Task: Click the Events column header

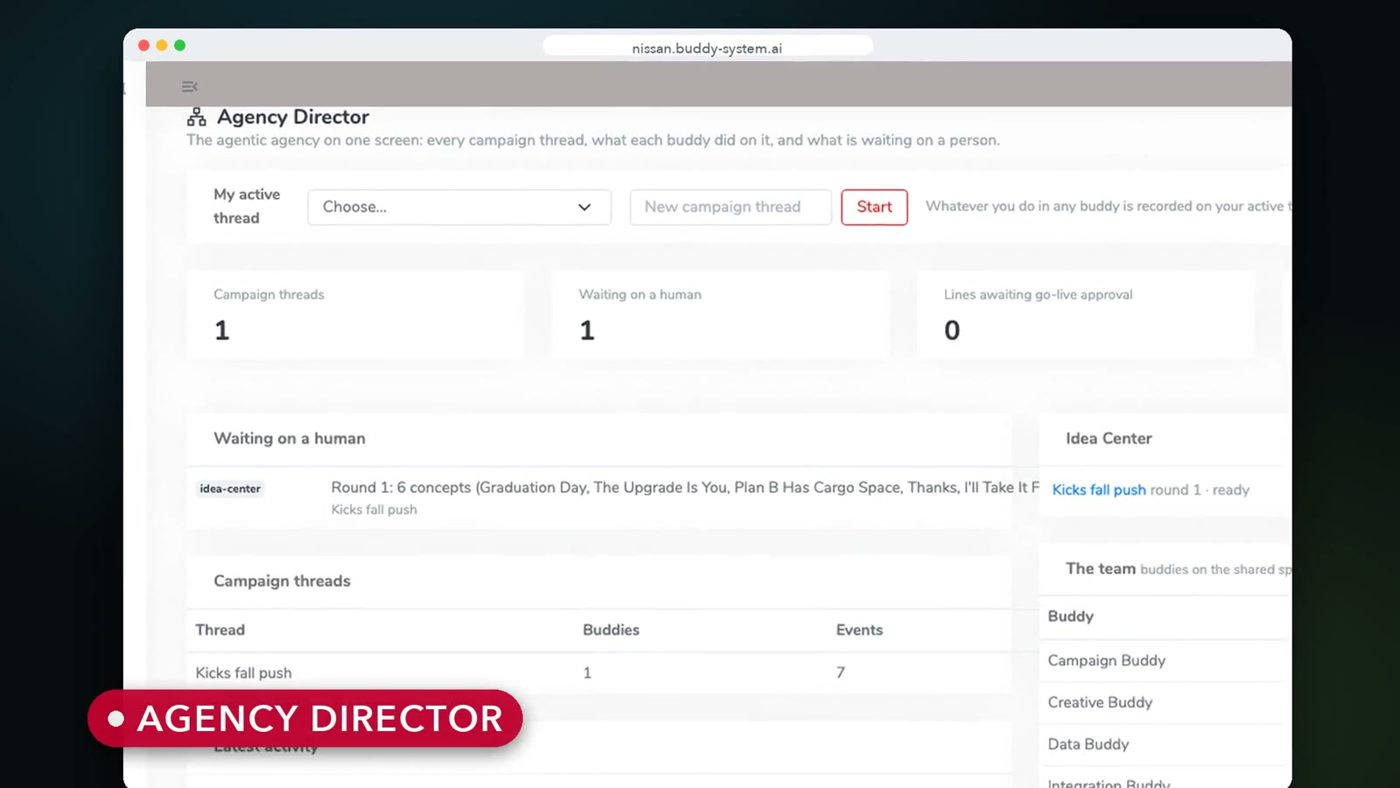Action: (860, 630)
